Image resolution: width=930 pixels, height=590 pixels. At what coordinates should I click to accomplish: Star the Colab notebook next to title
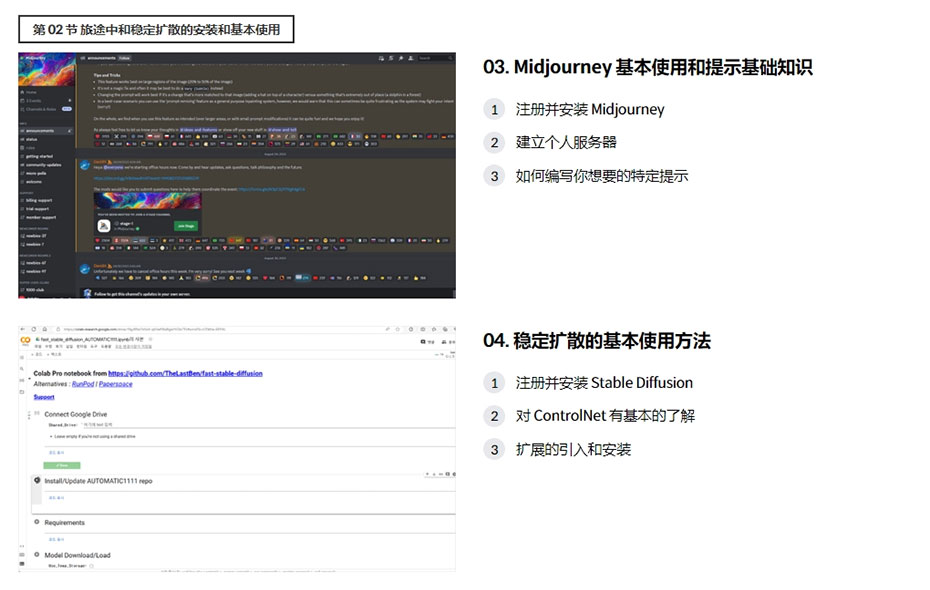tap(150, 339)
